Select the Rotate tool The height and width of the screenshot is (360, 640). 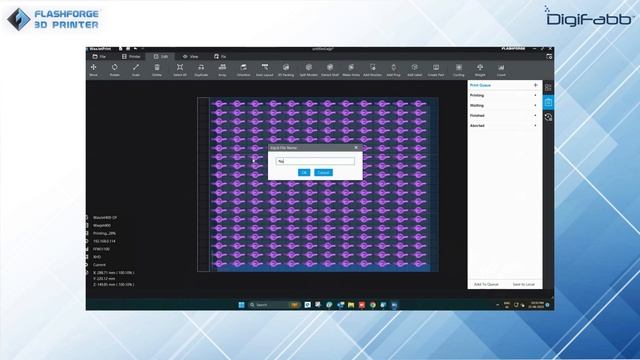[x=115, y=70]
